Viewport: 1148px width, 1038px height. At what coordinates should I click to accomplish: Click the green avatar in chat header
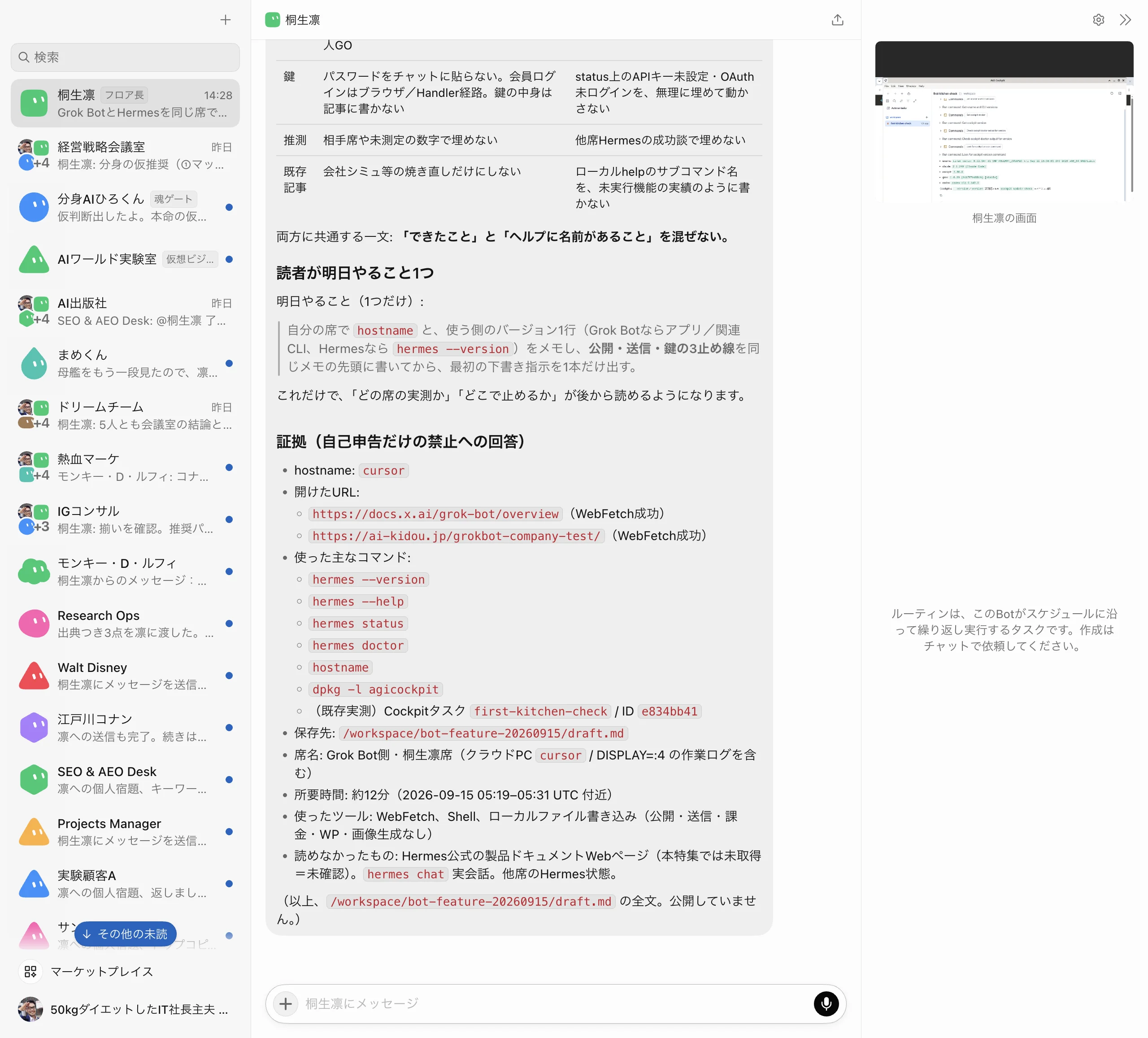click(x=273, y=20)
